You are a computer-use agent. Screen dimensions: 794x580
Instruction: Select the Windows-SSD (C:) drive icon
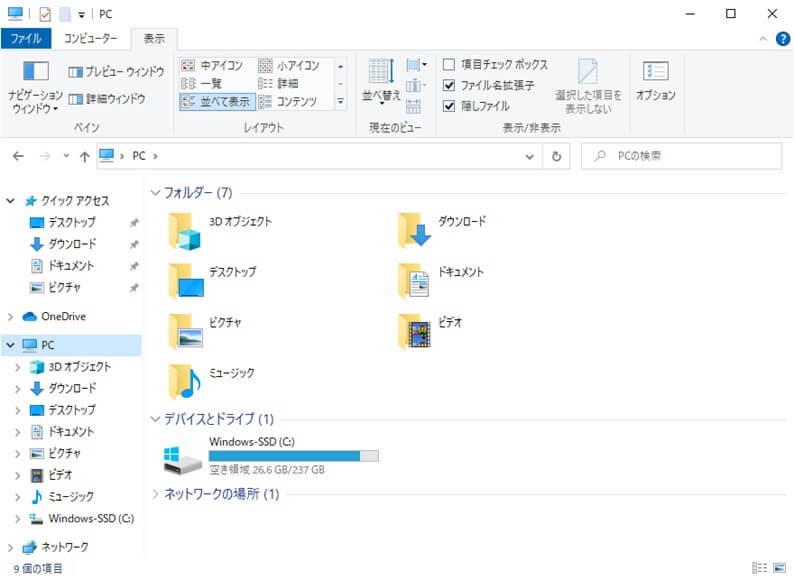(x=182, y=459)
